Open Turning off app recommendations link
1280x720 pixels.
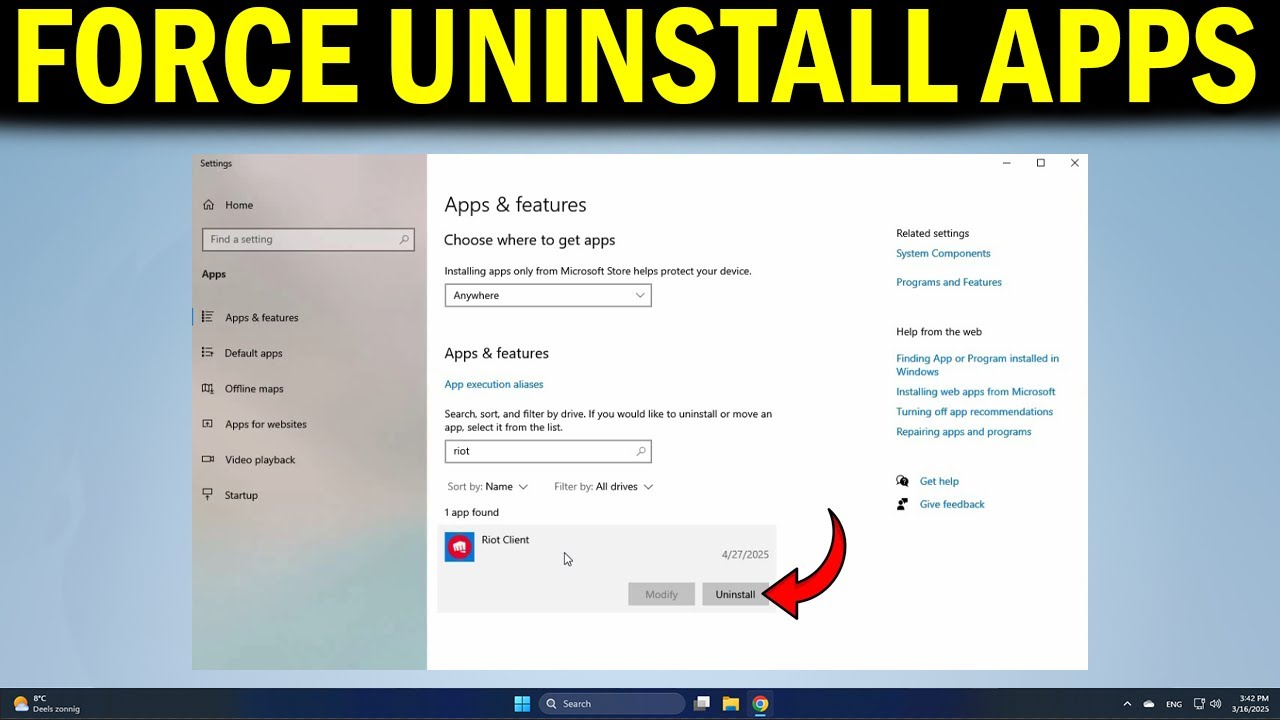tap(974, 412)
